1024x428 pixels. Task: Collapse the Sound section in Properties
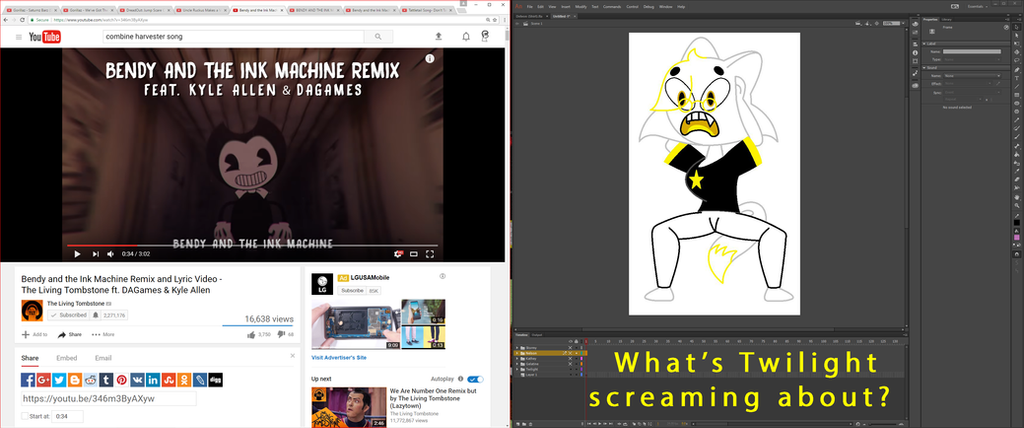coord(925,67)
